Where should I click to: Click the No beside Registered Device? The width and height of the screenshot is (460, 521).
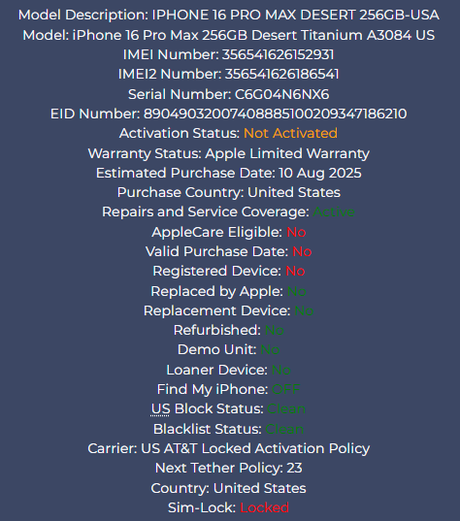click(x=295, y=271)
